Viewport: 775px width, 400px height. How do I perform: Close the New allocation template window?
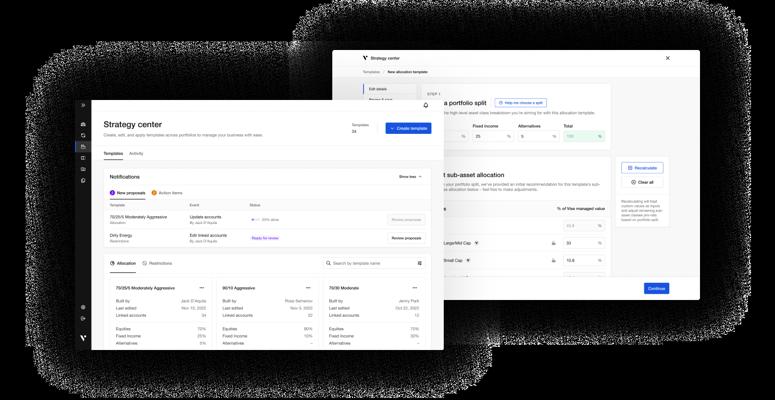[668, 58]
